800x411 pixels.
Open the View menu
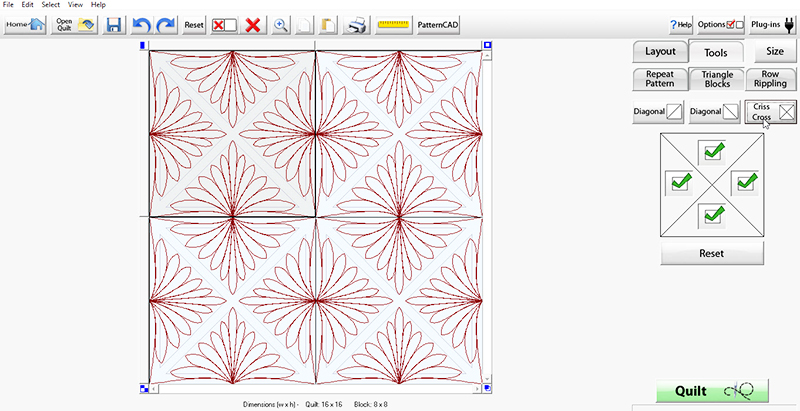click(75, 5)
